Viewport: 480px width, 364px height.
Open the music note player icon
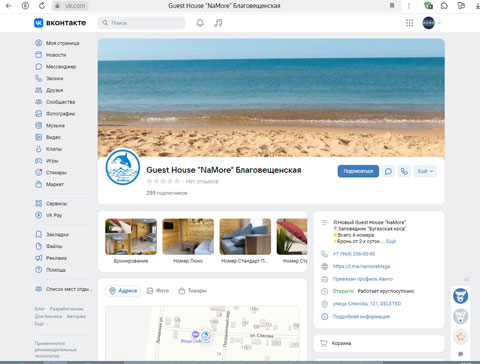pyautogui.click(x=218, y=23)
